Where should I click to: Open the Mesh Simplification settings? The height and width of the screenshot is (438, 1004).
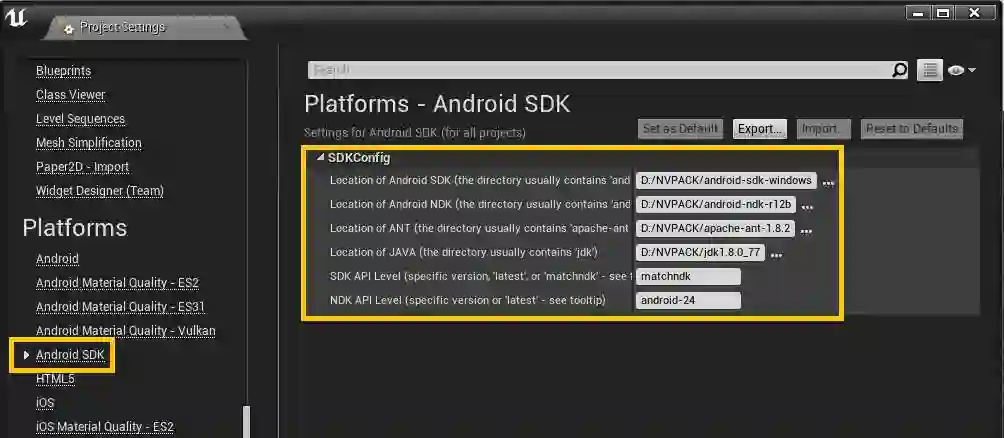pos(88,143)
